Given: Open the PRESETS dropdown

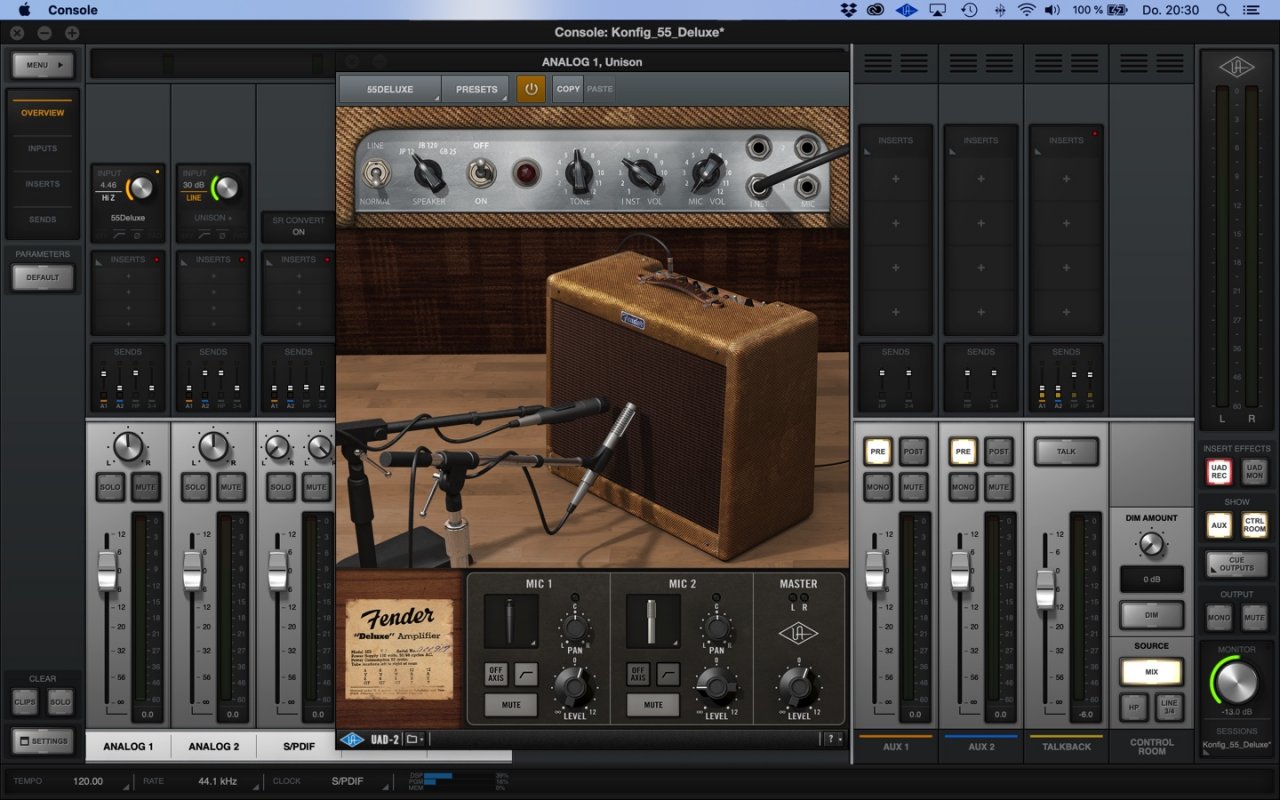Looking at the screenshot, I should [476, 89].
